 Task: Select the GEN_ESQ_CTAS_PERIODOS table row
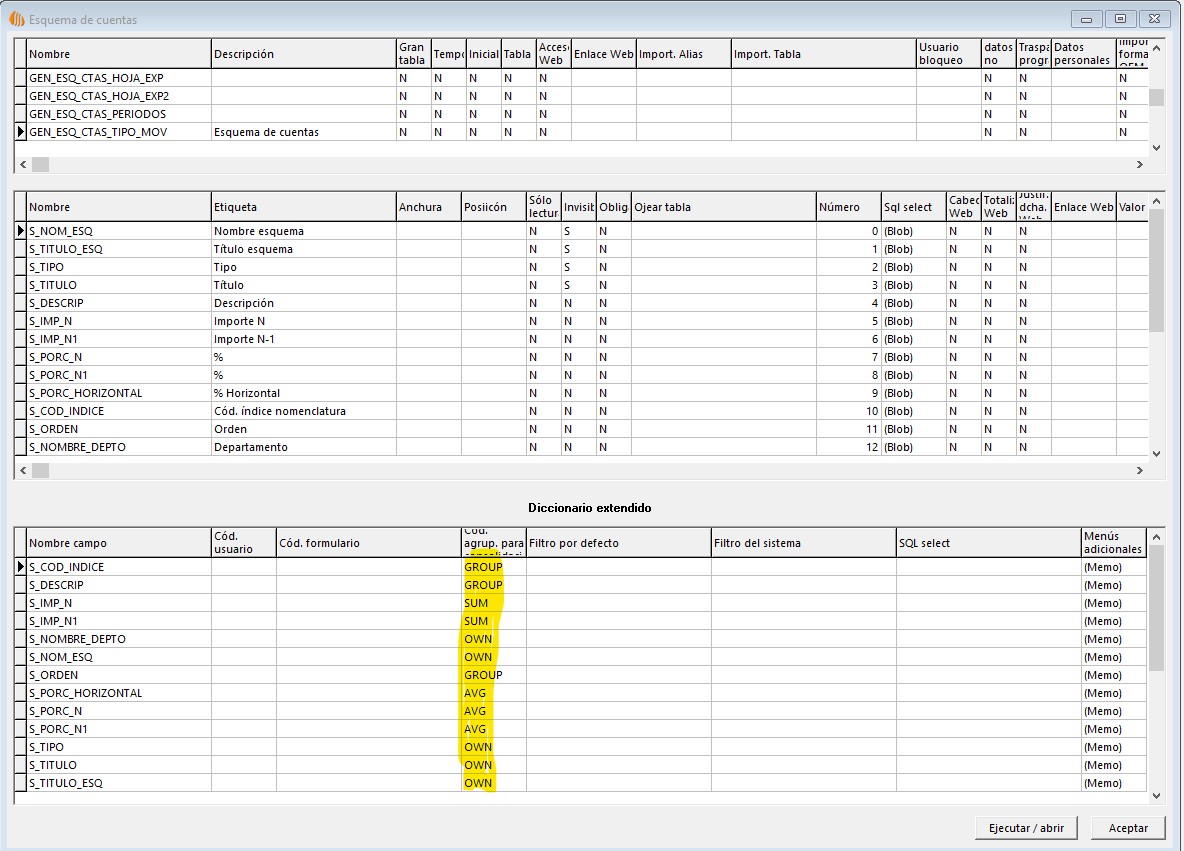click(117, 114)
